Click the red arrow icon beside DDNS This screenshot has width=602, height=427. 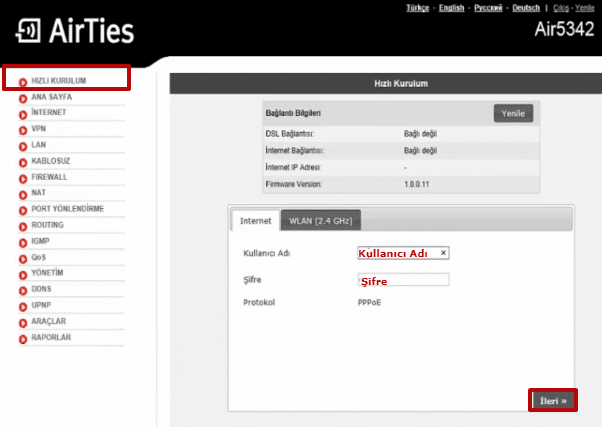click(23, 291)
